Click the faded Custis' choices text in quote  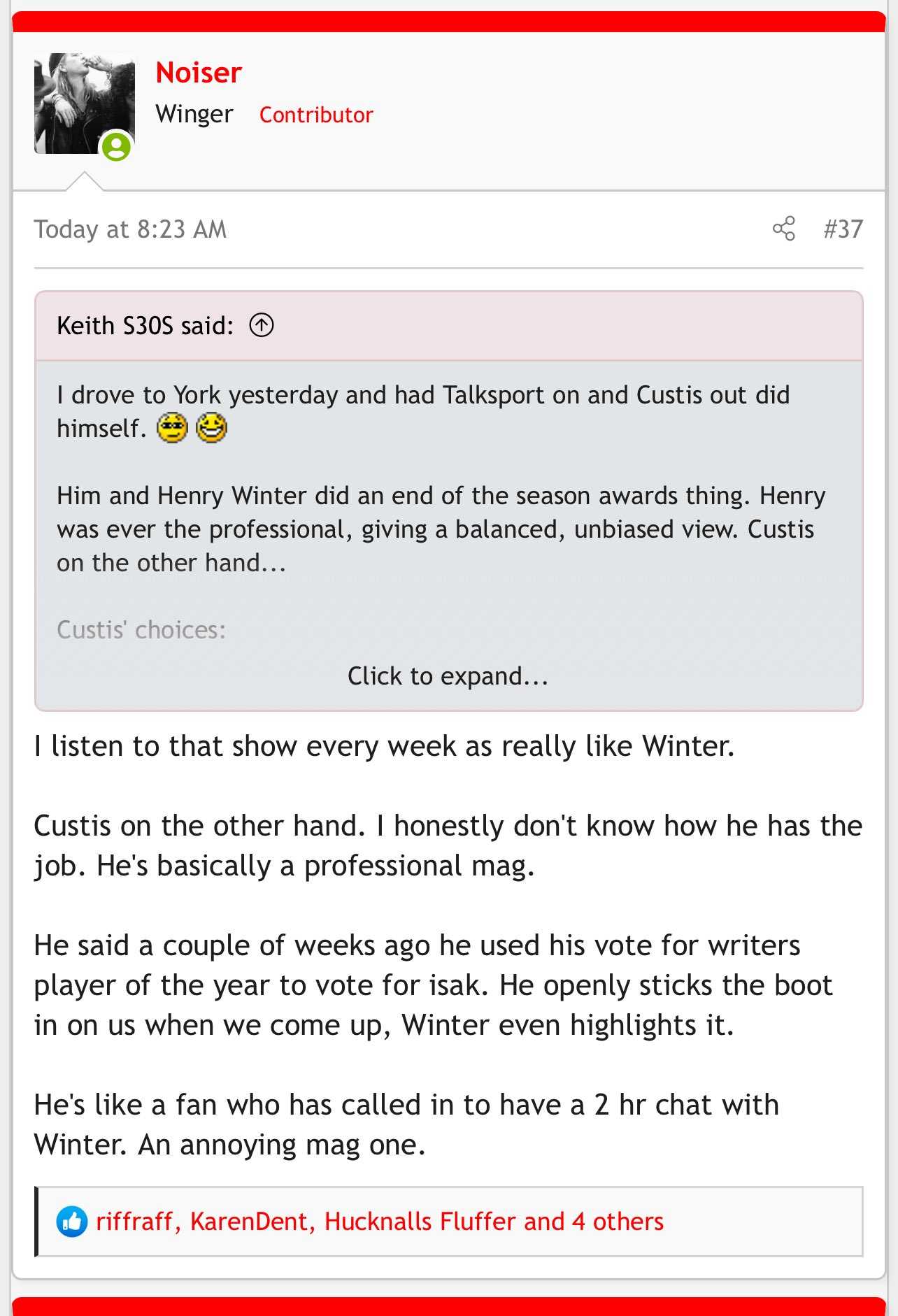(x=141, y=630)
